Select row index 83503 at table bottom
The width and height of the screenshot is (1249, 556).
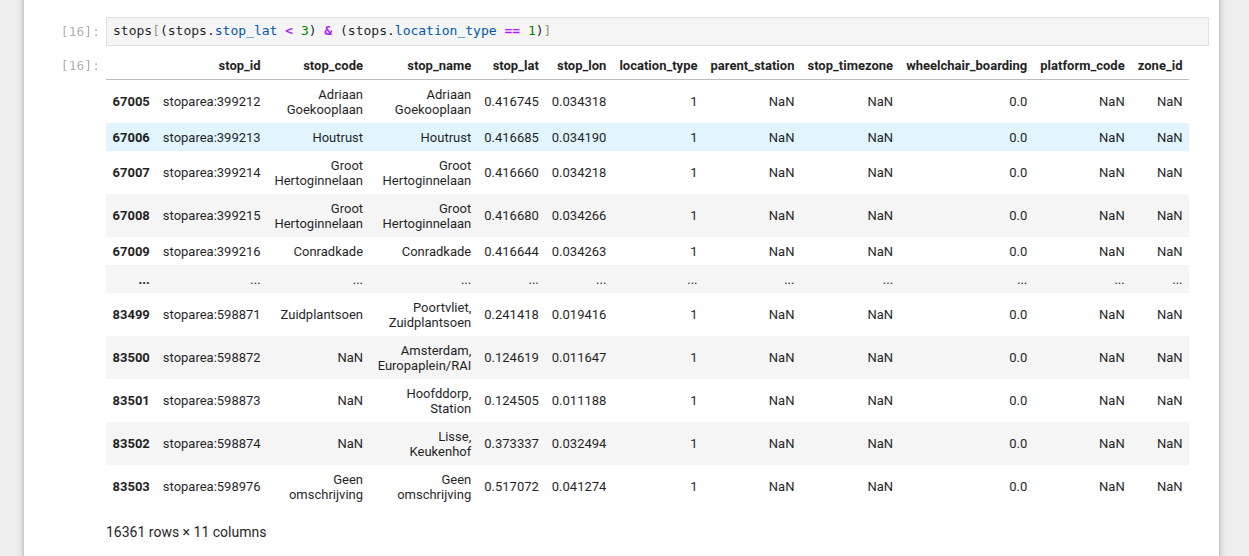(x=131, y=487)
